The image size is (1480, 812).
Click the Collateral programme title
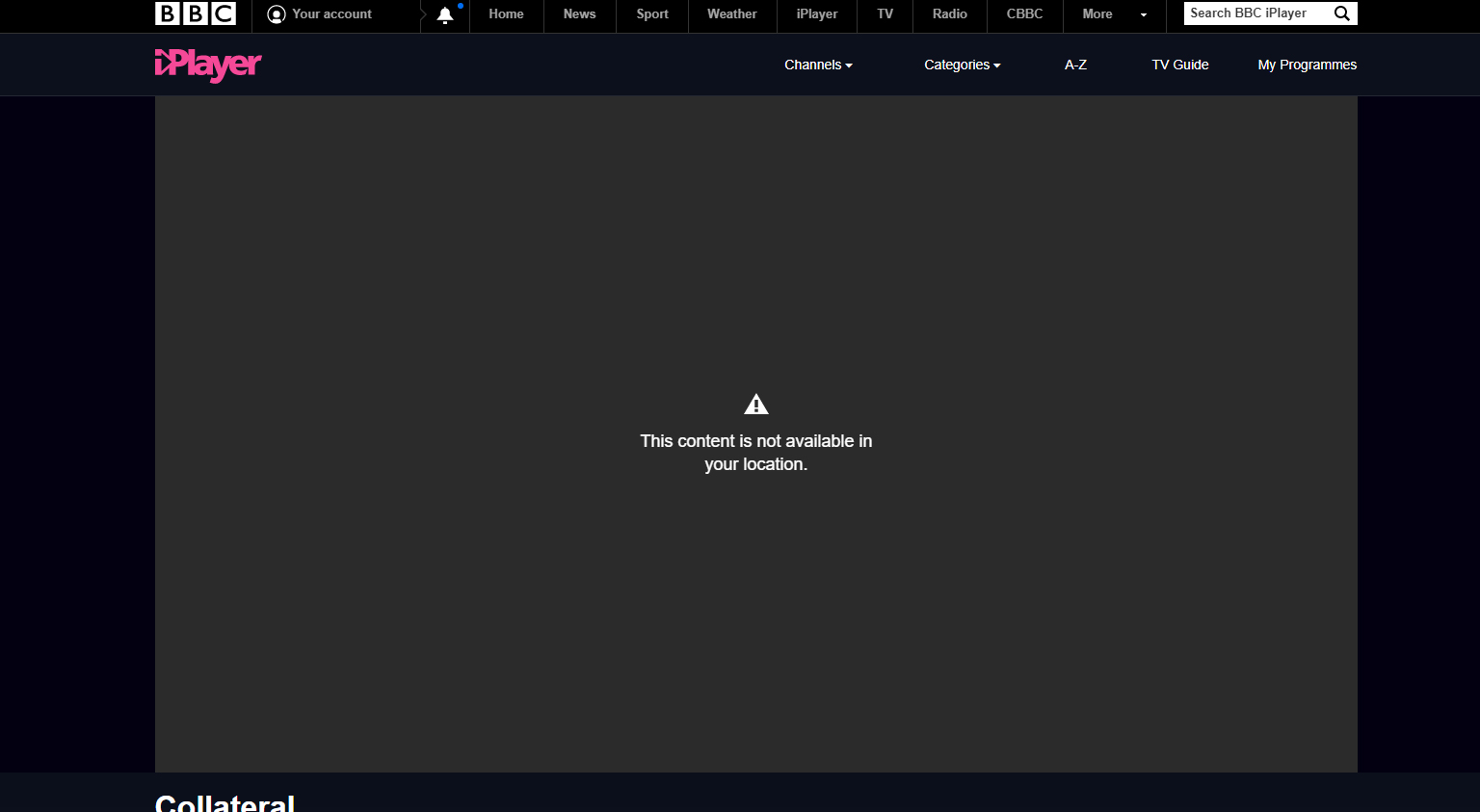pyautogui.click(x=225, y=802)
